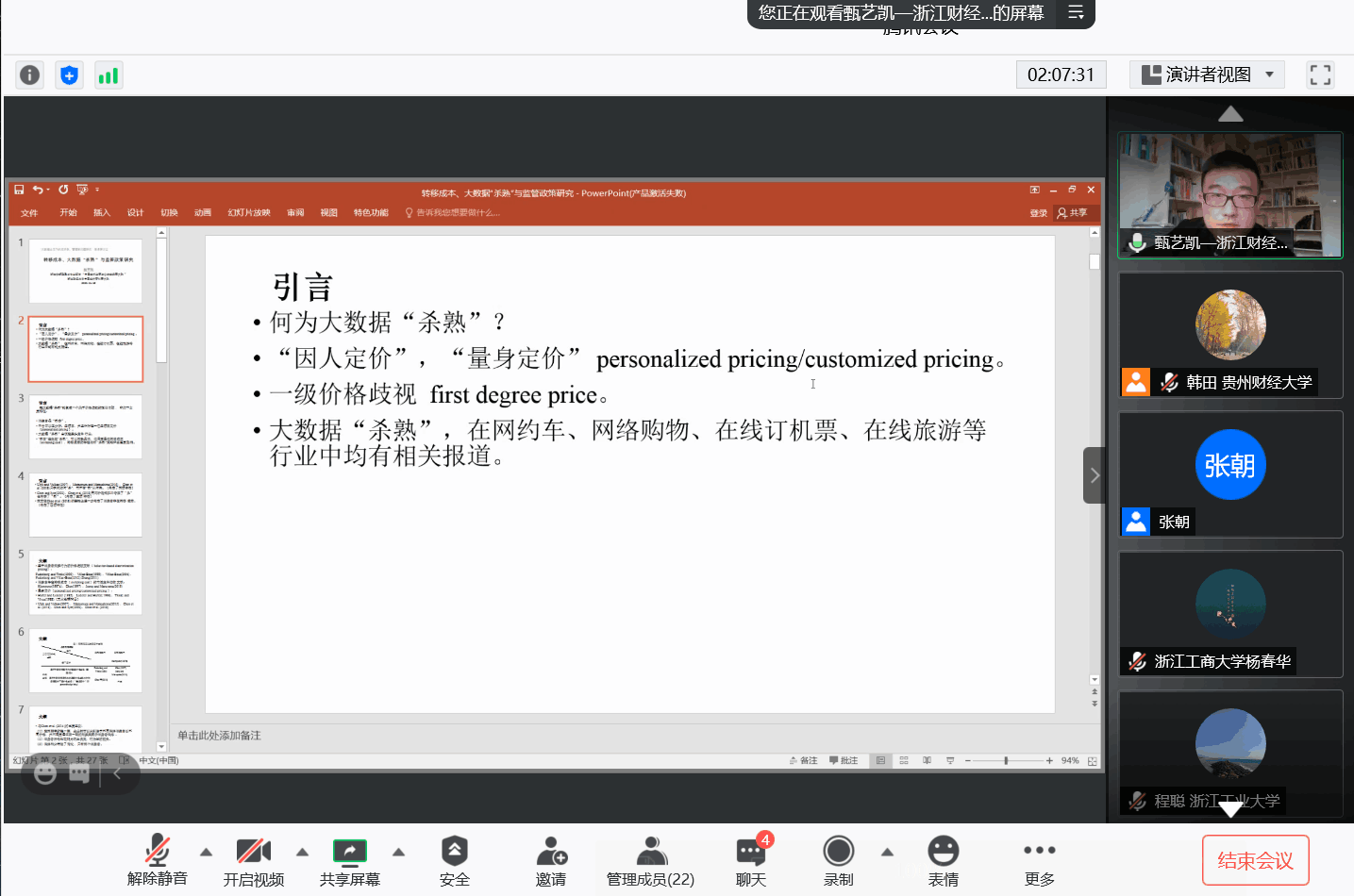This screenshot has height=896, width=1354.
Task: Expand audio options arrow beside microphone
Action: point(206,852)
